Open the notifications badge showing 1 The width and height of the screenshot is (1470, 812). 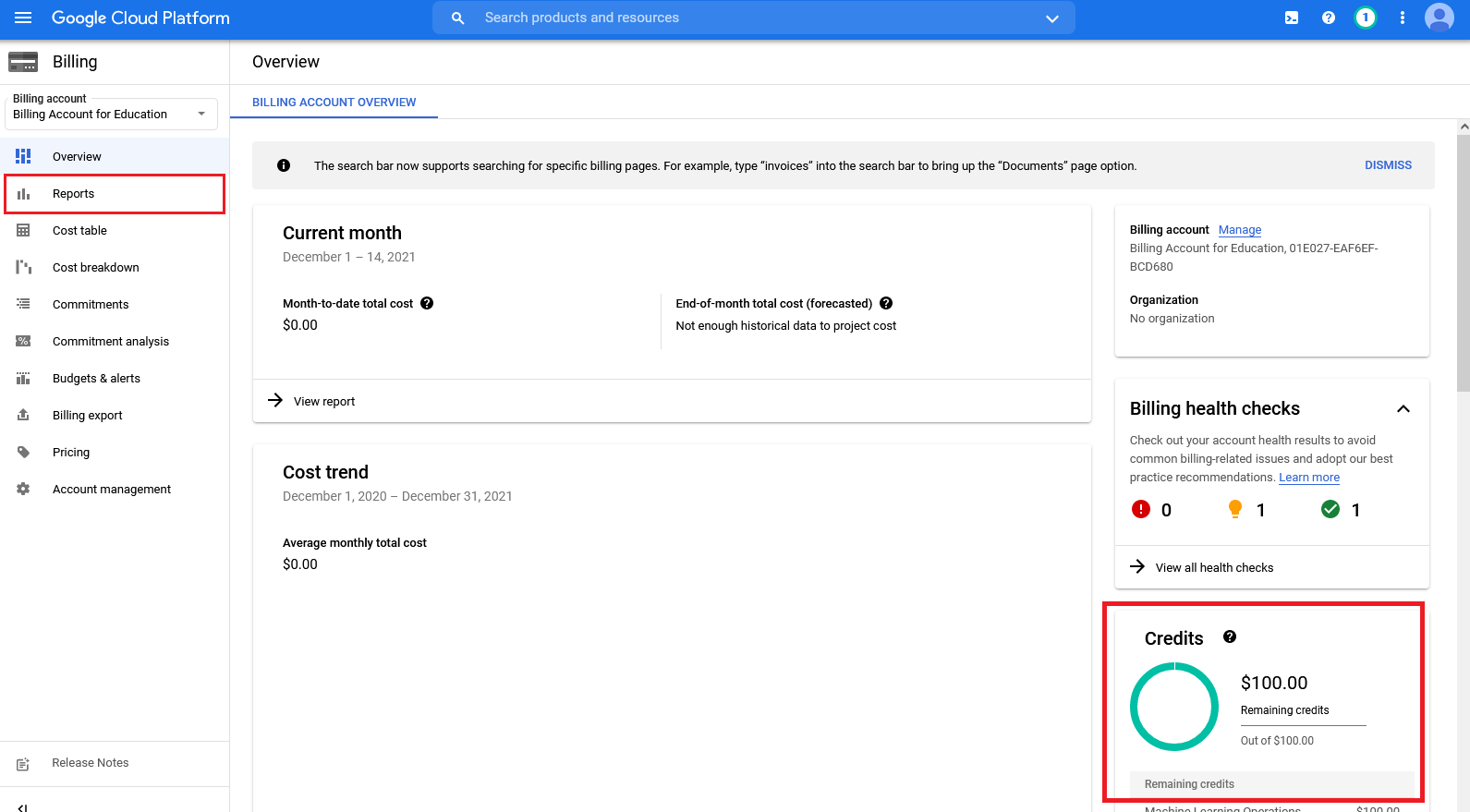click(1365, 18)
